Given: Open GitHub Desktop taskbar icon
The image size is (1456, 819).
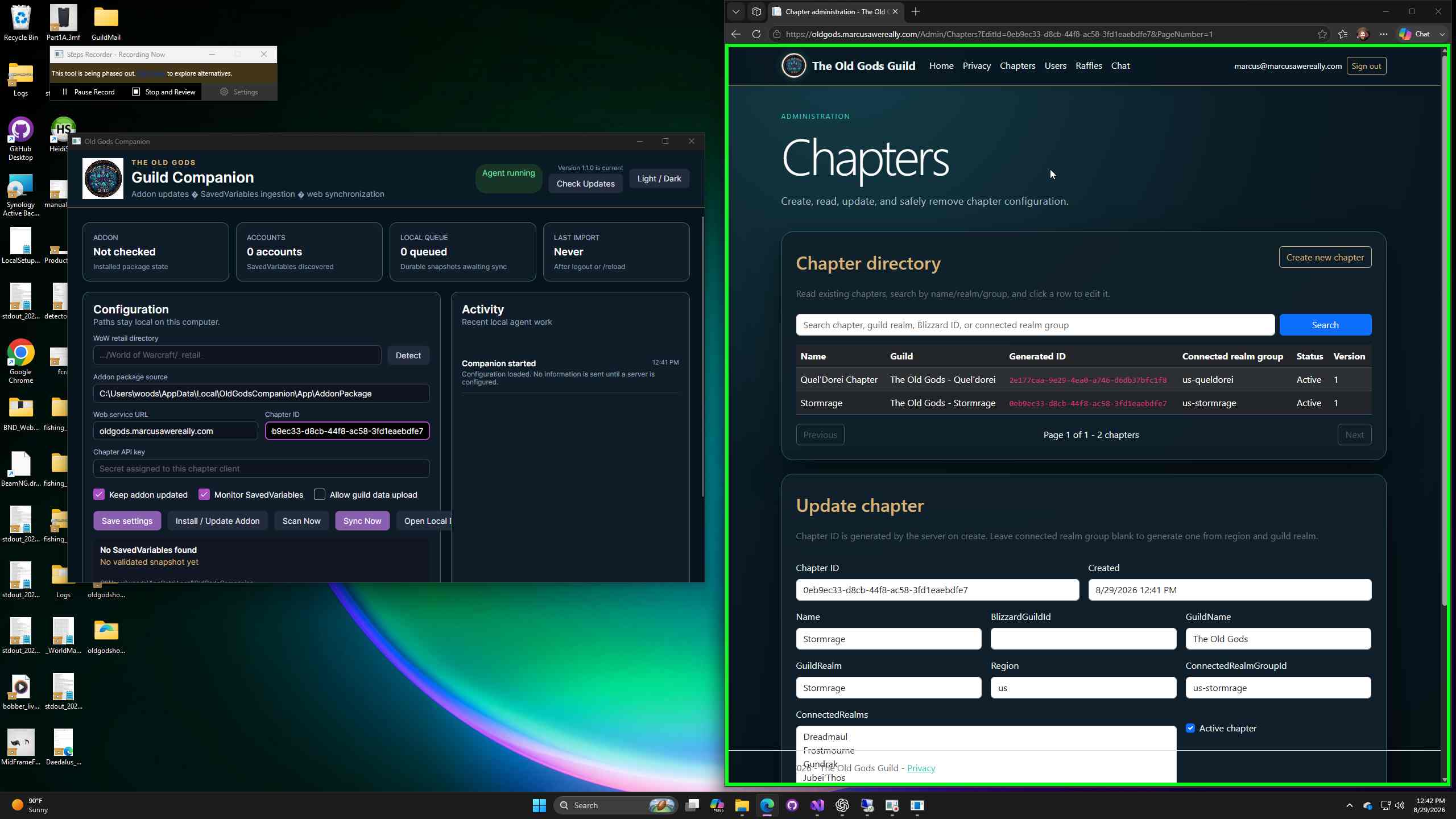Looking at the screenshot, I should click(x=792, y=805).
